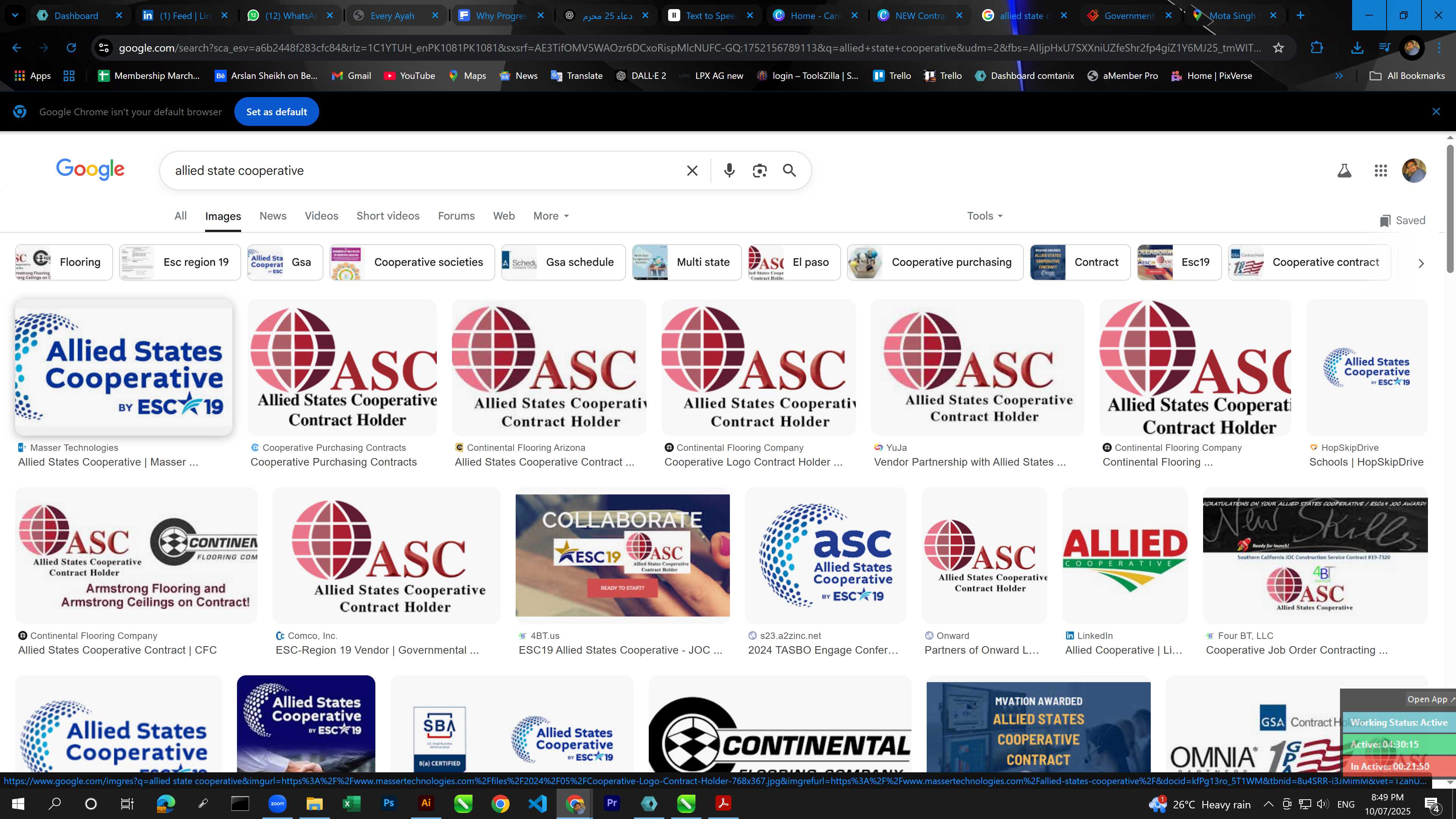Open All Bookmarks folder

tap(1407, 76)
